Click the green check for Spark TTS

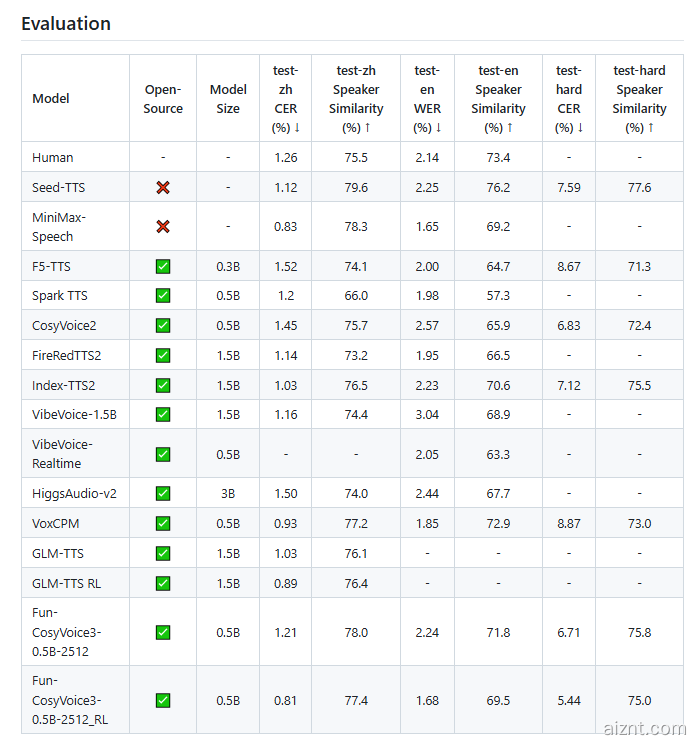coord(163,296)
